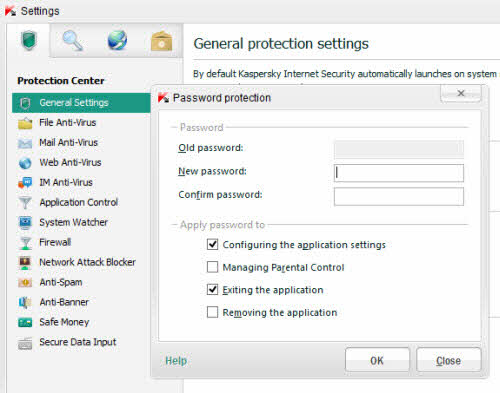Open the Advanced Settings box tab
The image size is (500, 393).
(x=161, y=41)
